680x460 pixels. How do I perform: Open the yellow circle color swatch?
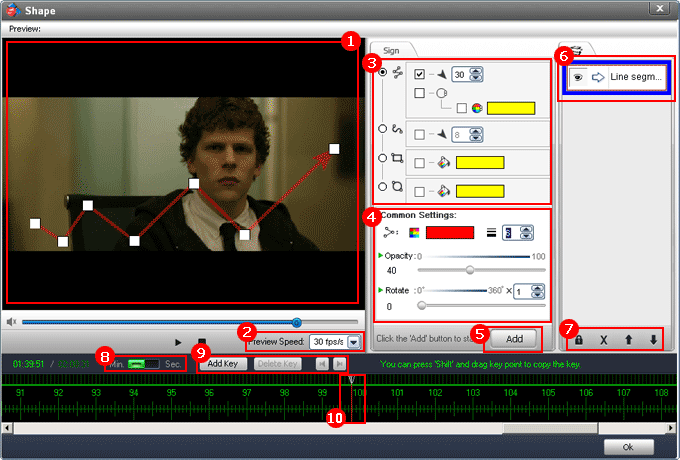(511, 108)
